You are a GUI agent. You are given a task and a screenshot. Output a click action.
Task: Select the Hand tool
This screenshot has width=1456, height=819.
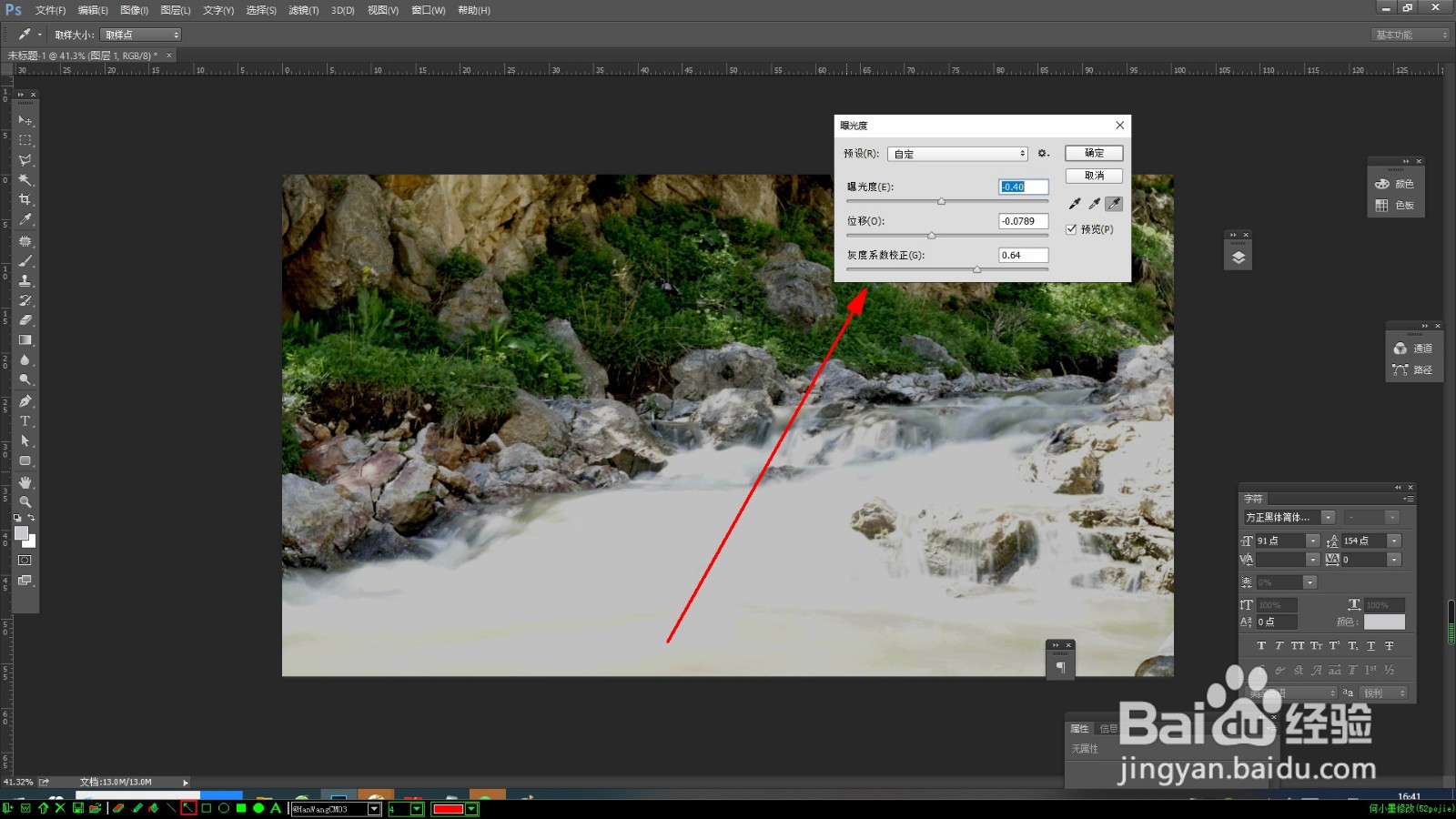pyautogui.click(x=25, y=482)
